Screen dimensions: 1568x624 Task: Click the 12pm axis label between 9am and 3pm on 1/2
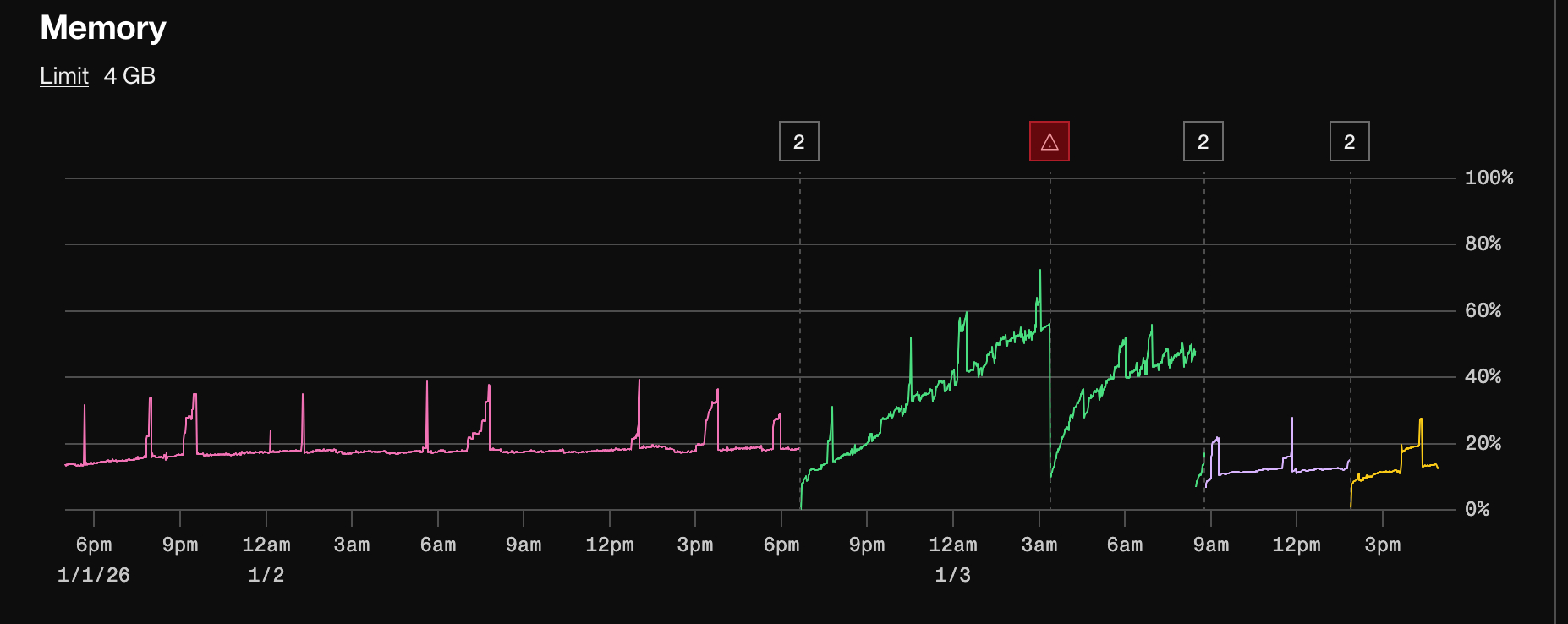pos(609,545)
